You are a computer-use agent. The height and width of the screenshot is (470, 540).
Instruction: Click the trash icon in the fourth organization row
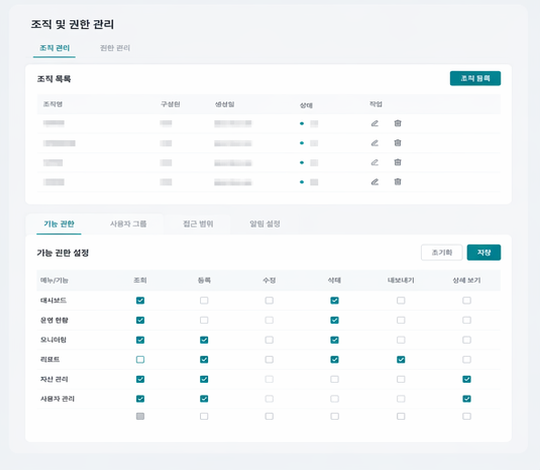(398, 182)
